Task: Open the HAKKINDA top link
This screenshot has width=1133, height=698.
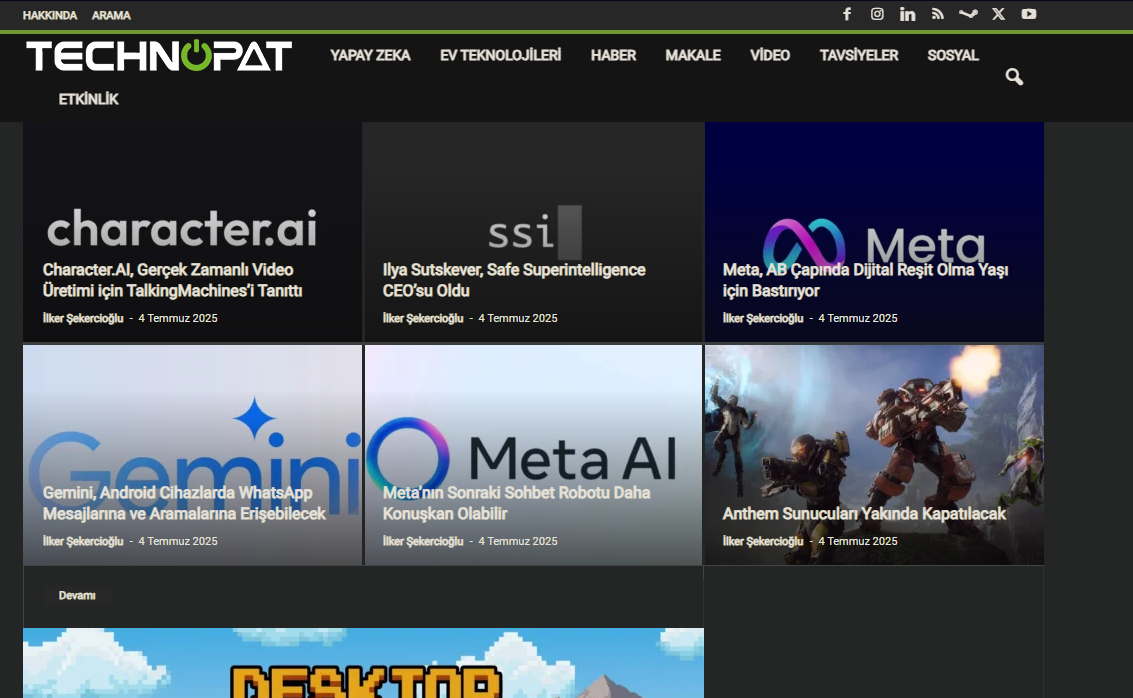Action: 49,15
